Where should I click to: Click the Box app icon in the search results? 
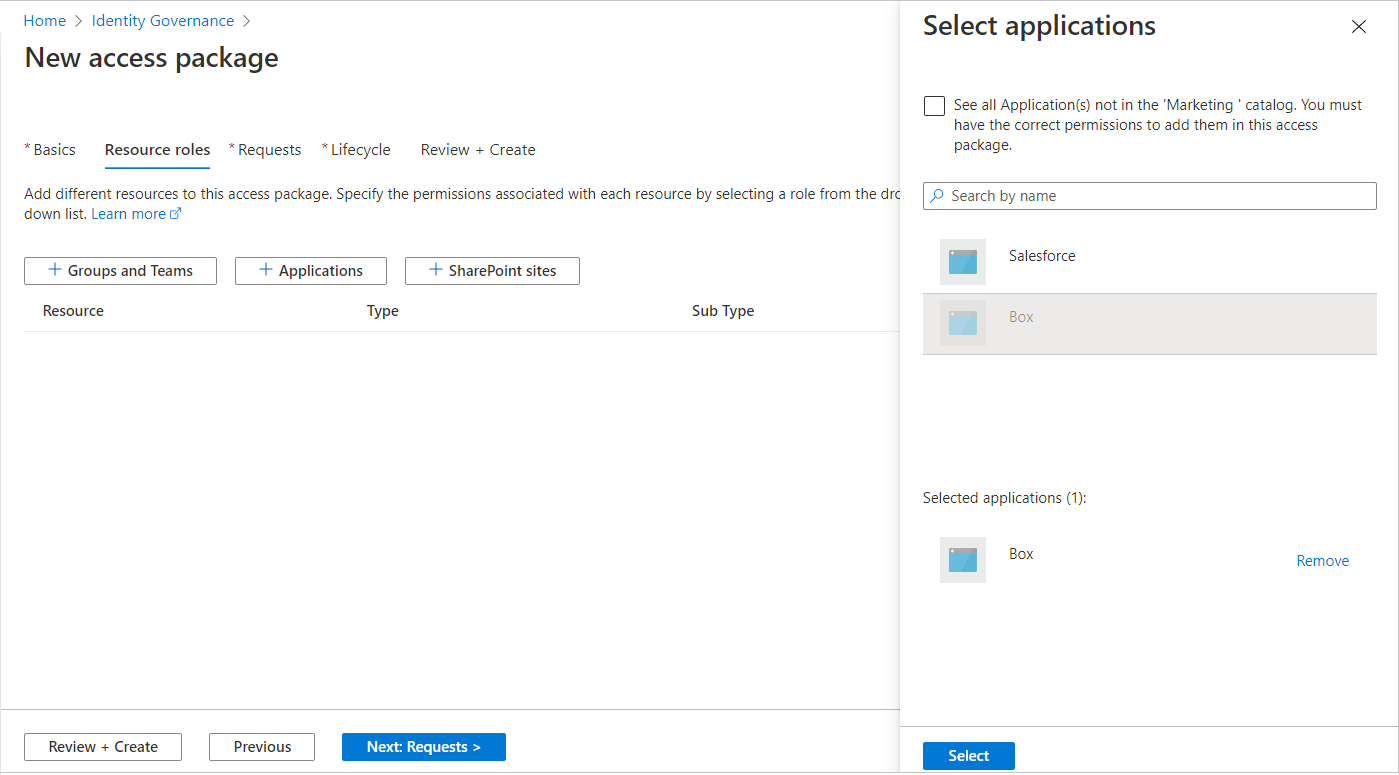click(963, 323)
